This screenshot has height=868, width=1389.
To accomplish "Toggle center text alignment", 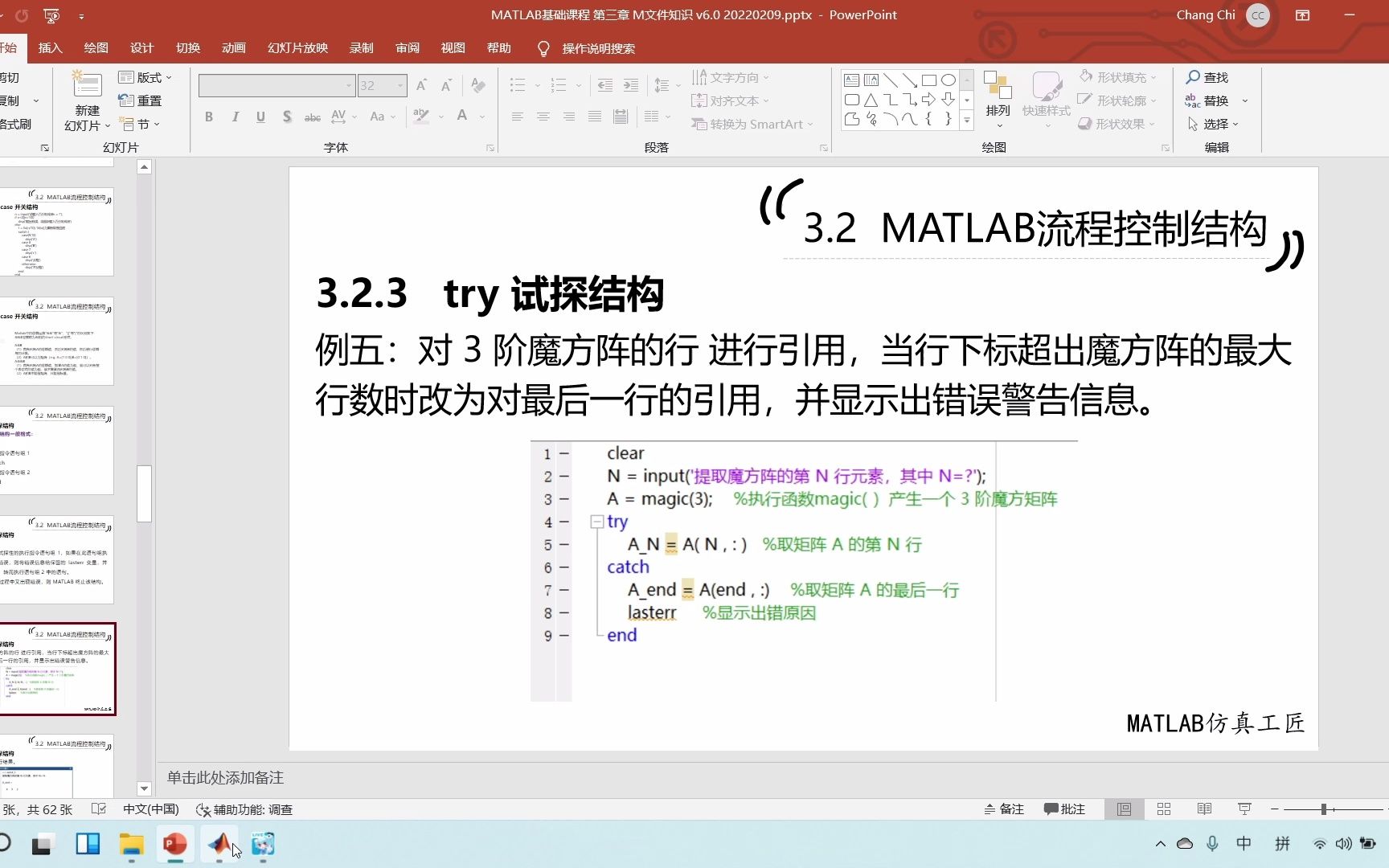I will pos(543,117).
